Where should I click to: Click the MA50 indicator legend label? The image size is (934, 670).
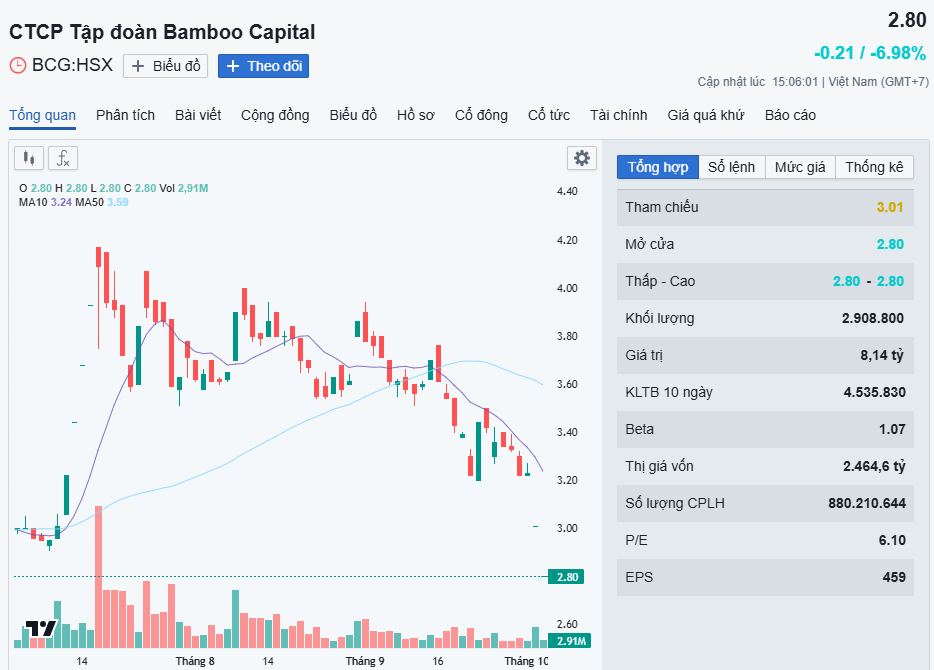89,202
